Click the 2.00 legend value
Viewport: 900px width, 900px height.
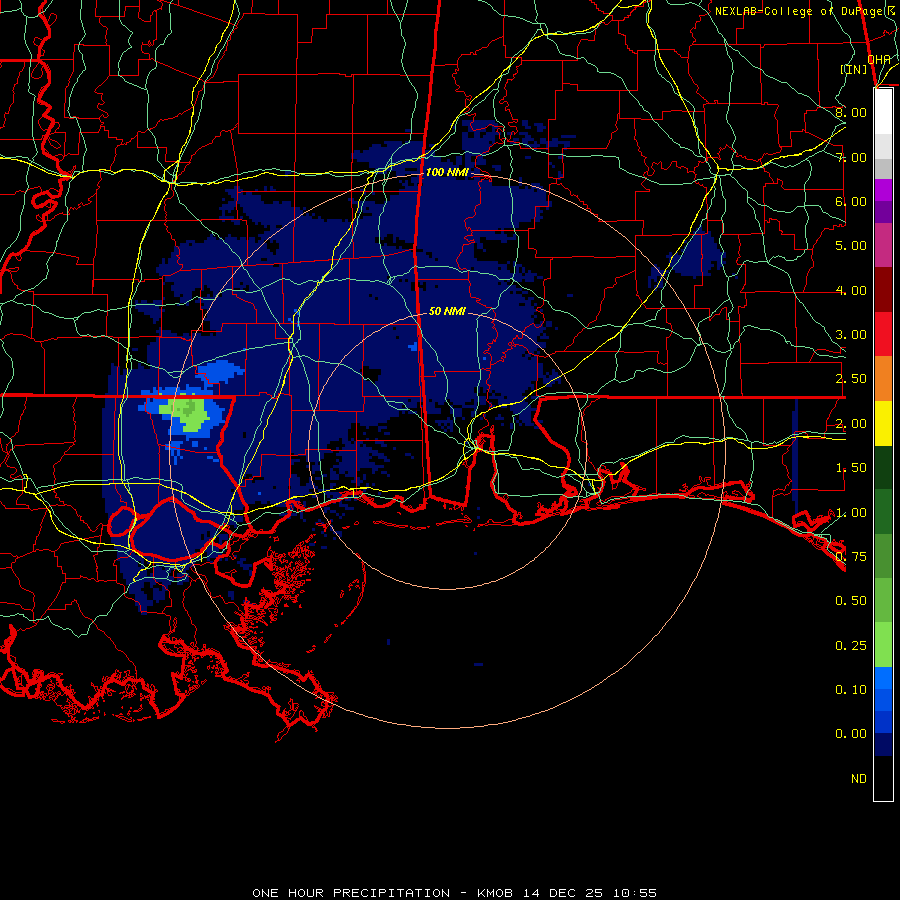pos(851,424)
